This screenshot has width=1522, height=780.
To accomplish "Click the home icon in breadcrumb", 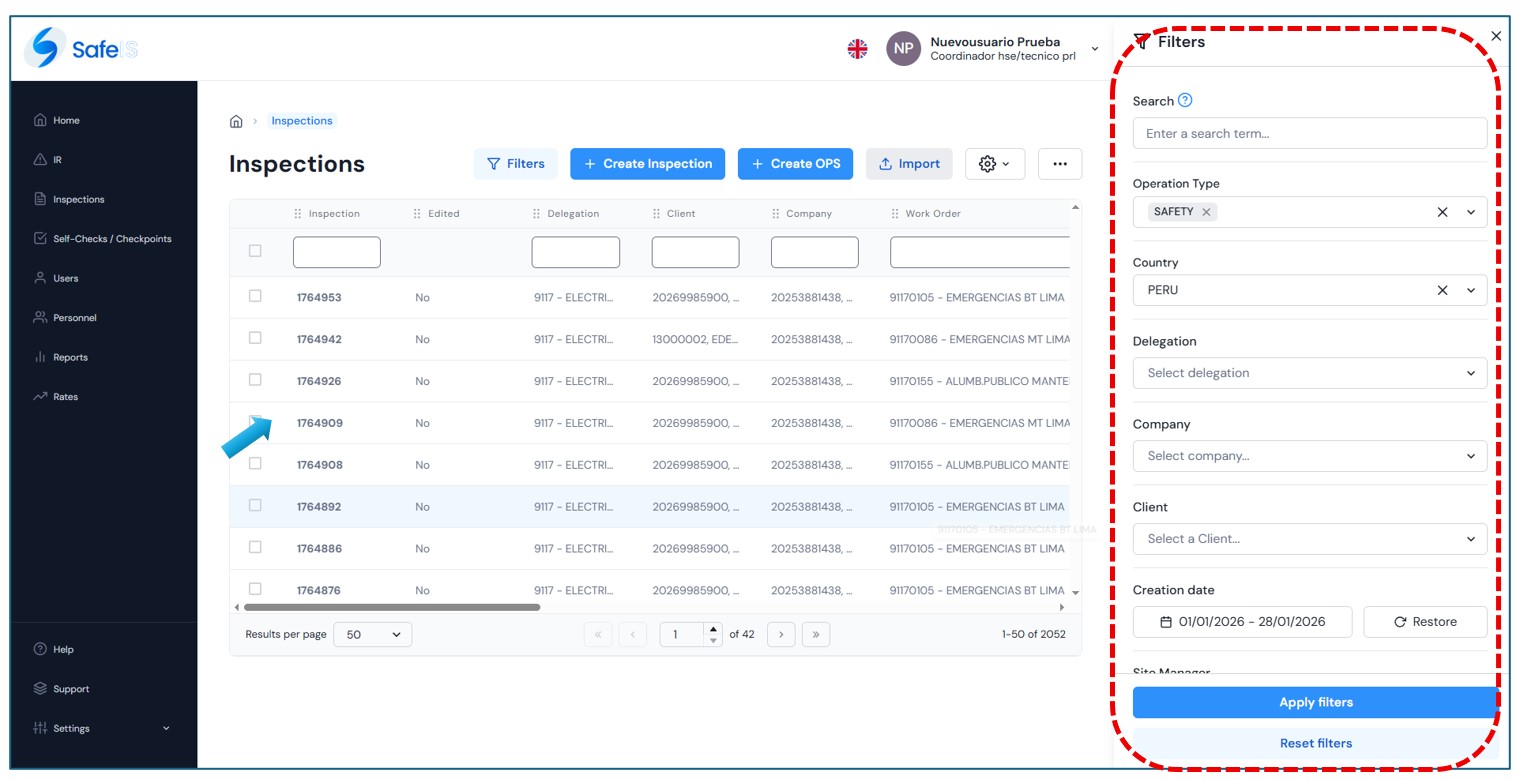I will pyautogui.click(x=236, y=121).
